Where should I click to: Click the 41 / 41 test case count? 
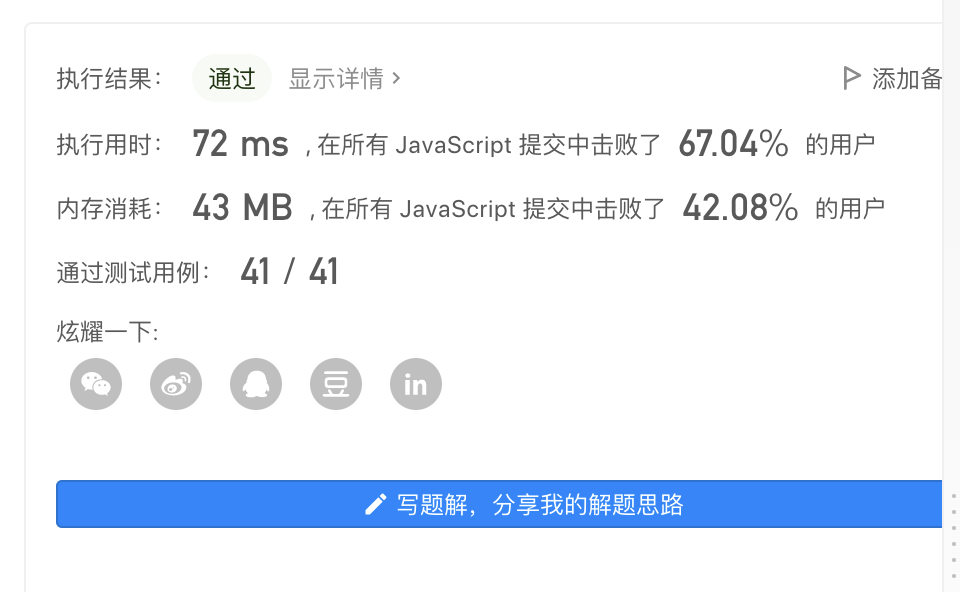290,270
